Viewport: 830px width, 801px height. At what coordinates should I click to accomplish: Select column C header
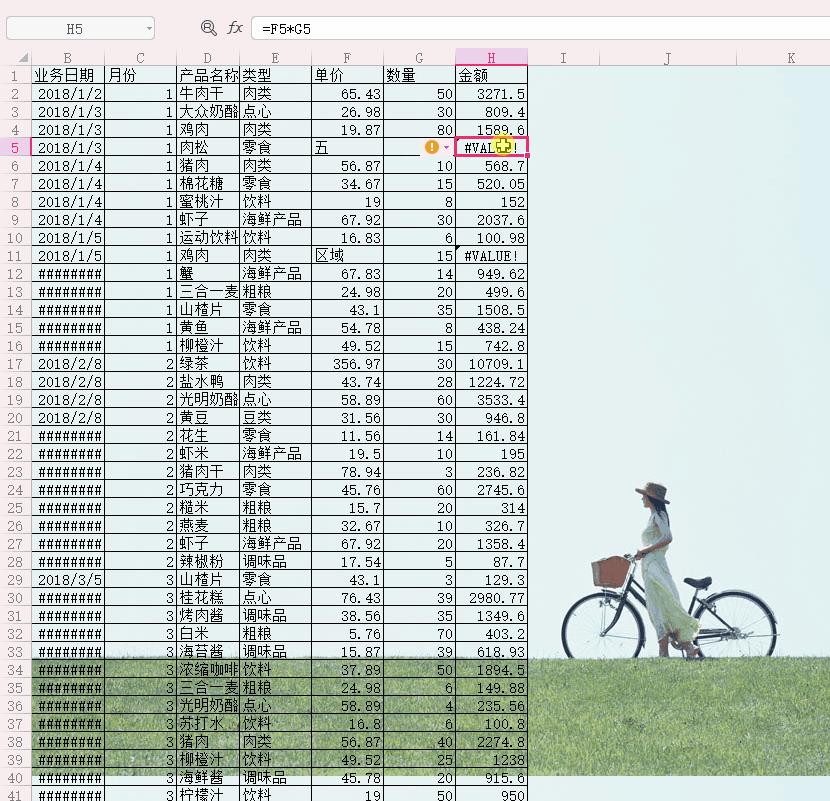click(140, 58)
